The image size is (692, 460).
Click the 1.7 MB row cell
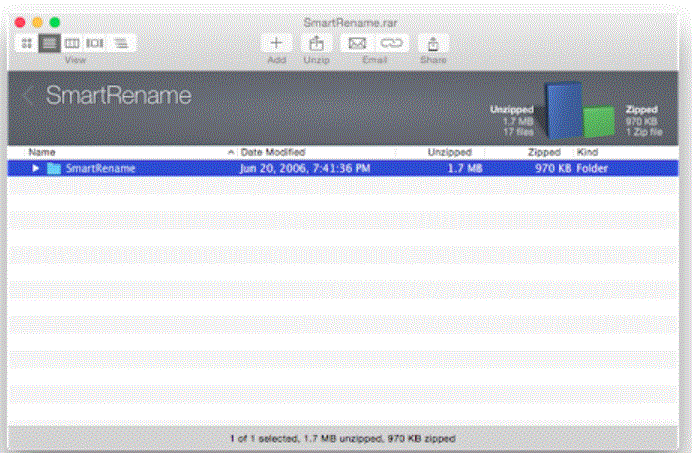465,168
